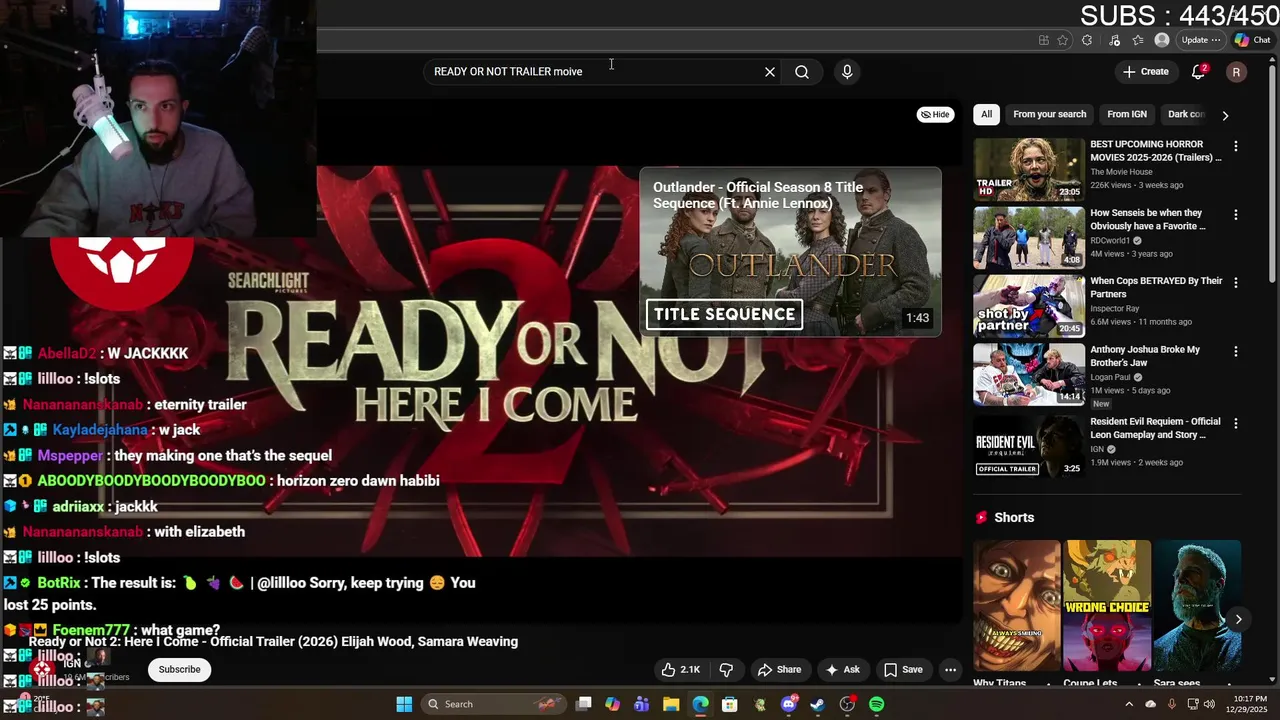Open the Sara sees short thumbnail
This screenshot has height=720, width=1280.
(1197, 606)
